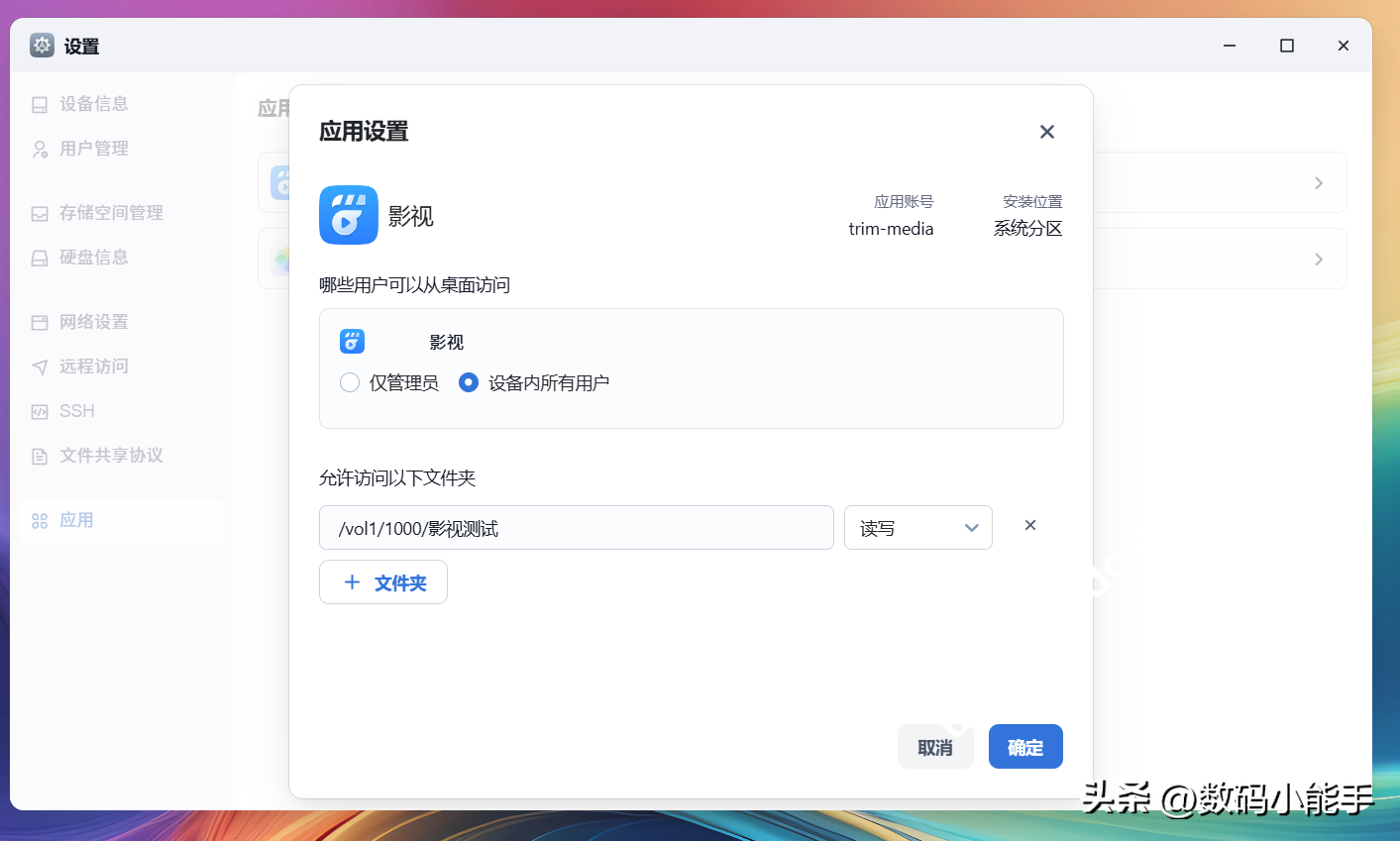The image size is (1400, 841).
Task: Select the 仅管理员 radio button
Action: click(x=349, y=382)
